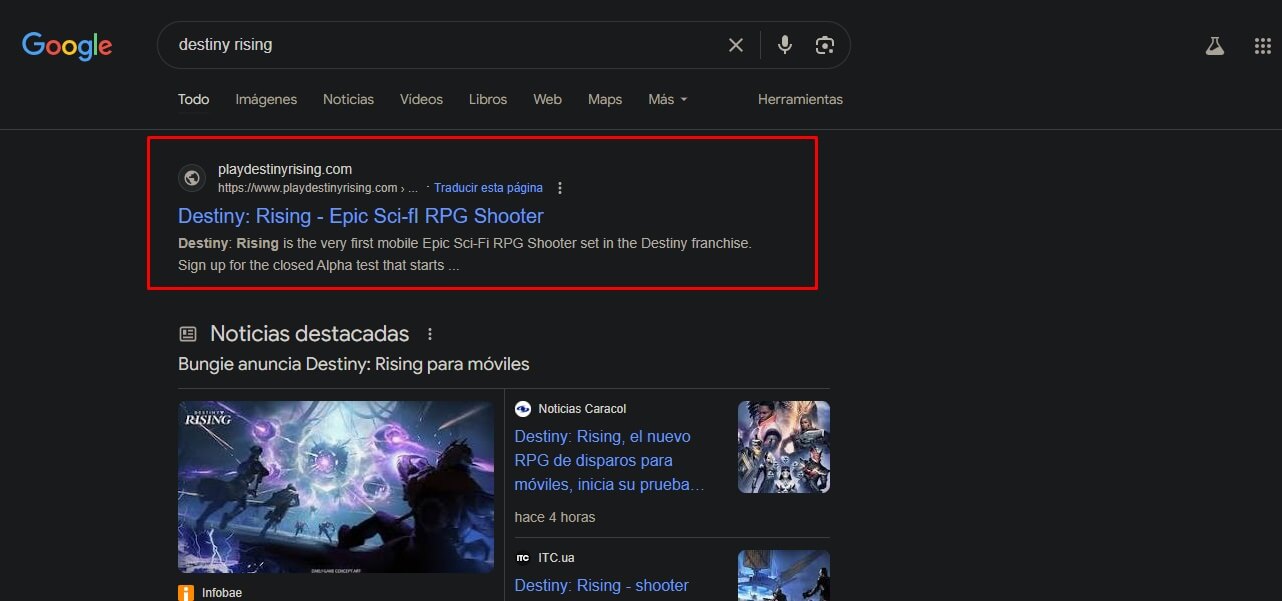The width and height of the screenshot is (1282, 601).
Task: Open three-dot menu beside Noticias destacadas
Action: pos(430,334)
